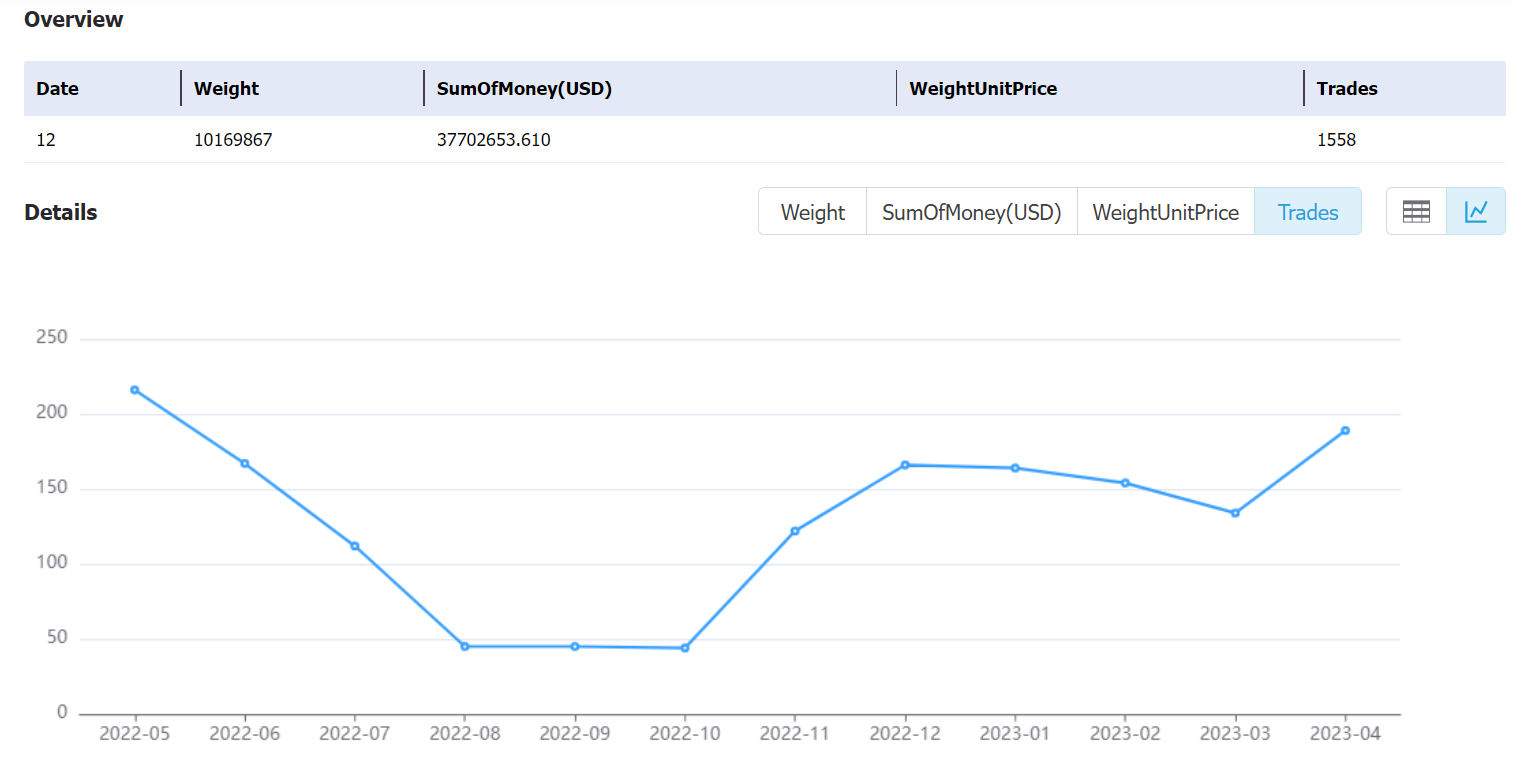Click the Details heading
This screenshot has height=769, width=1513.
click(61, 212)
